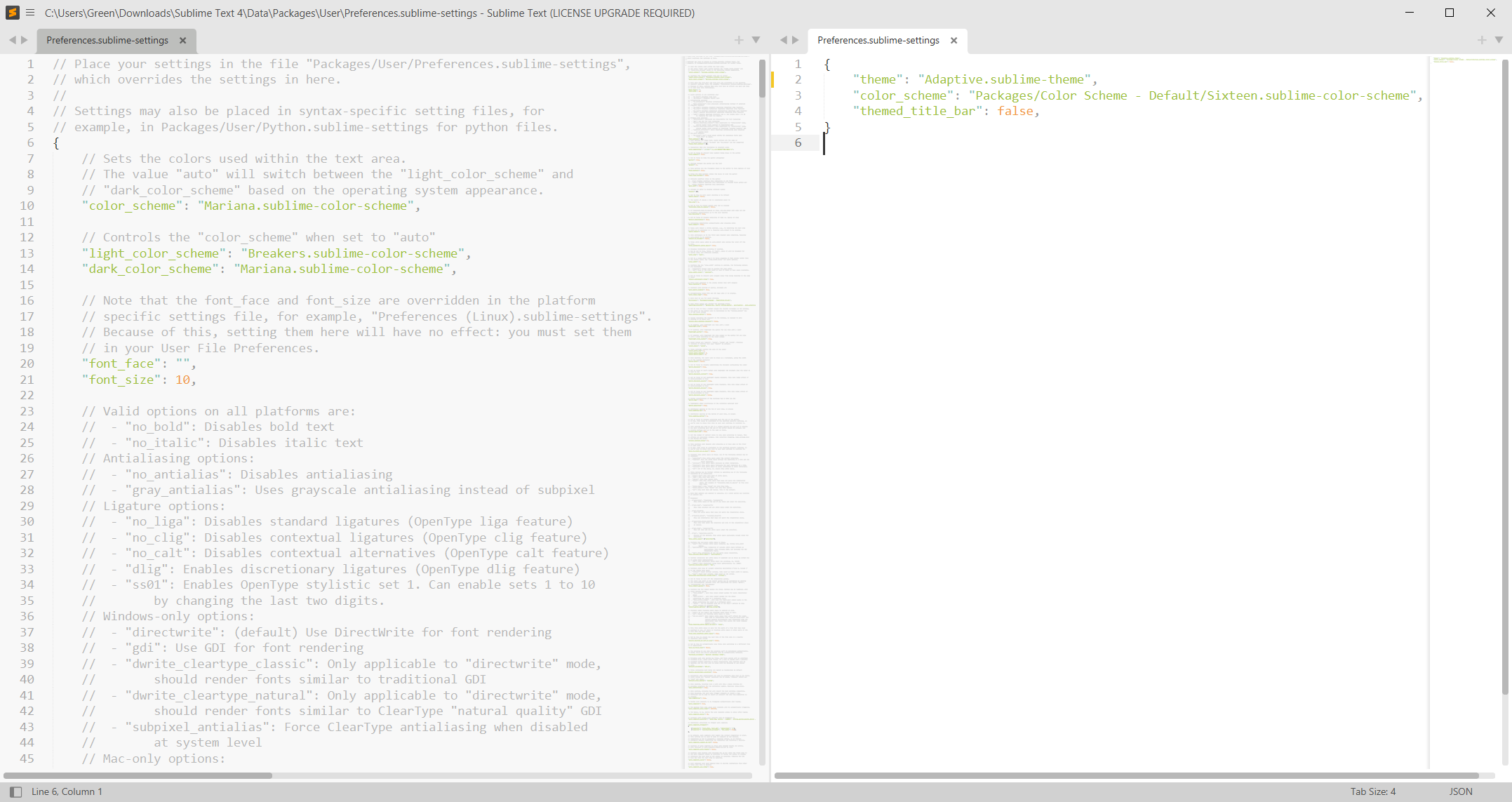Image resolution: width=1512 pixels, height=802 pixels.
Task: Click Line 6, Column 1 status text
Action: click(x=67, y=791)
